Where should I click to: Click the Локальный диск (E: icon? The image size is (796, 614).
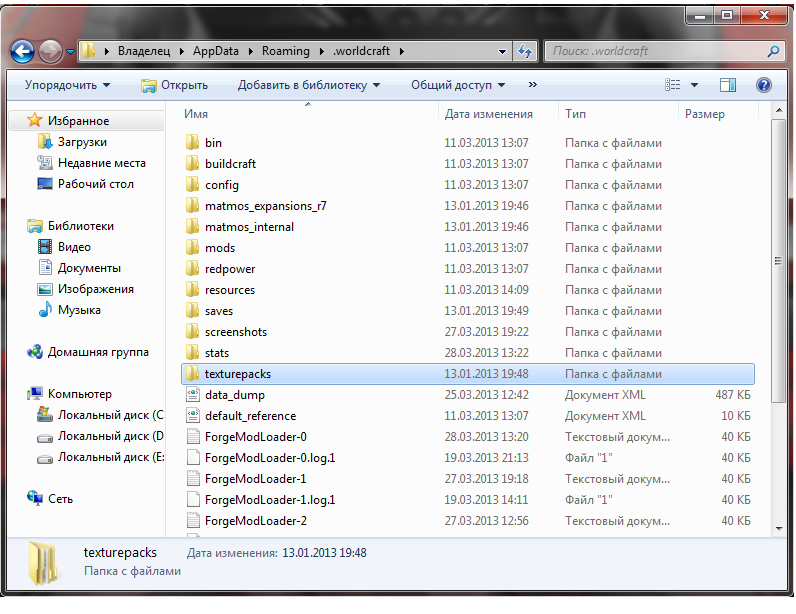[45, 458]
